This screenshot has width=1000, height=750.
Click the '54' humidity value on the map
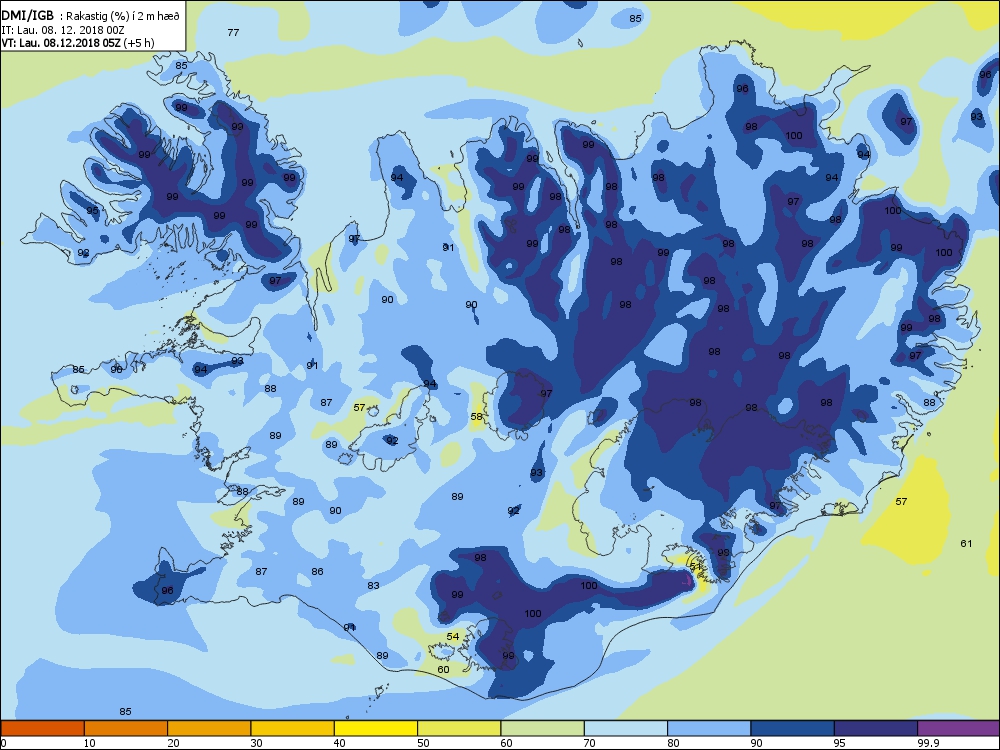453,636
